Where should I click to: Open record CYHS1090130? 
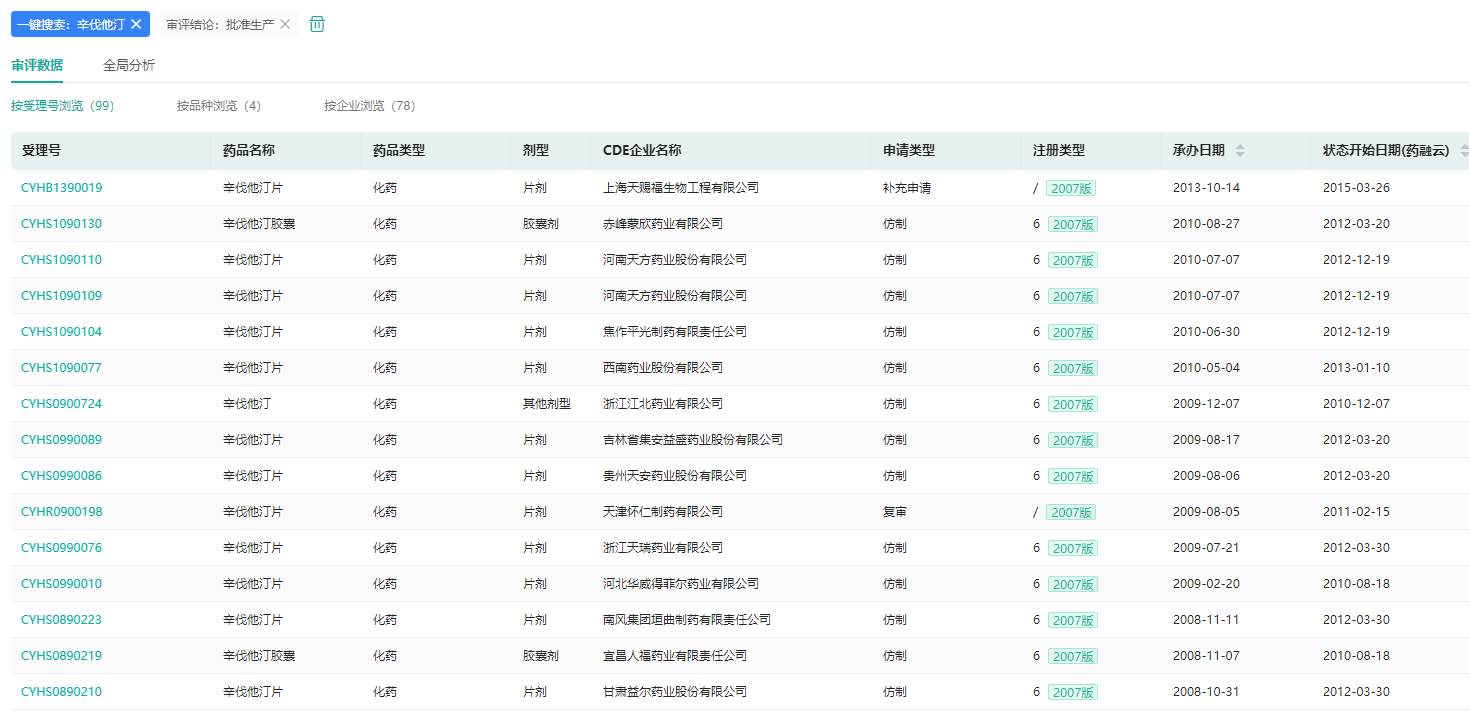tap(61, 224)
